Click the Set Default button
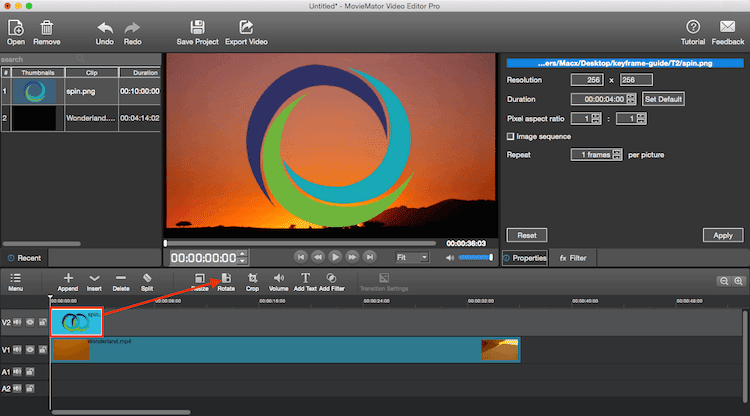 click(663, 99)
